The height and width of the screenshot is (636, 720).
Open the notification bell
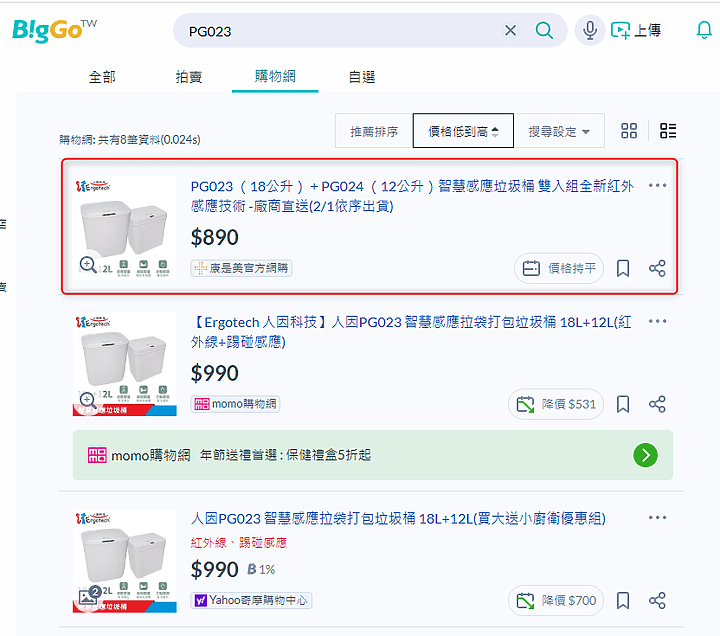coord(703,30)
